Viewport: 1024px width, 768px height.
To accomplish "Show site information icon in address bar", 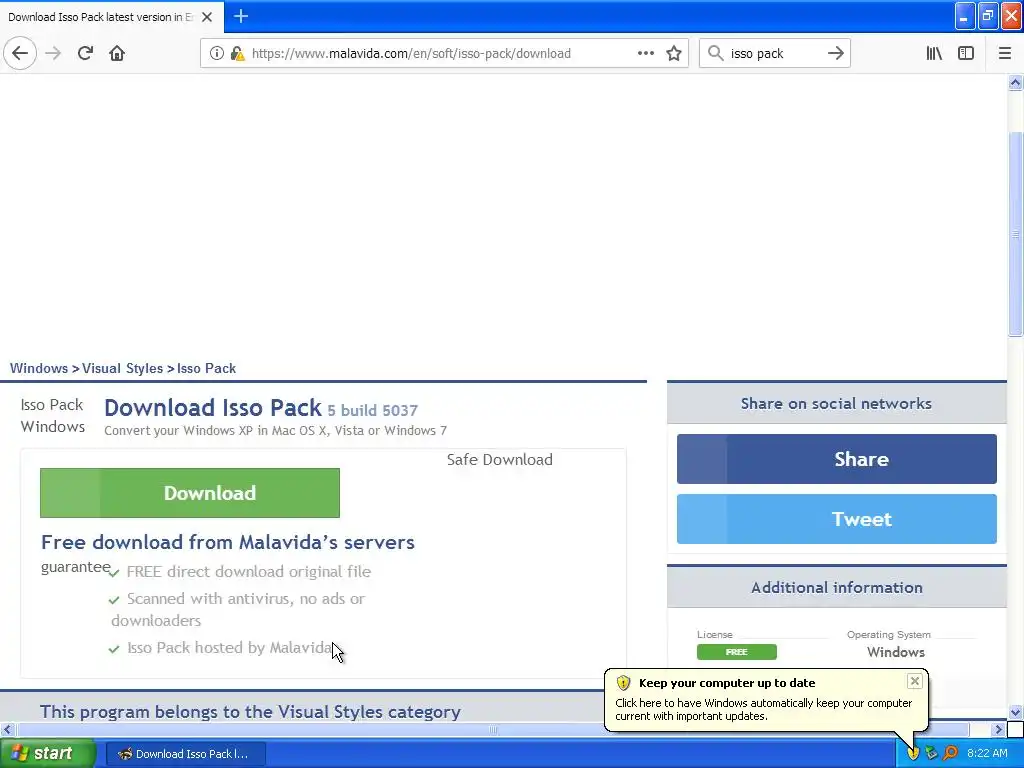I will [217, 54].
